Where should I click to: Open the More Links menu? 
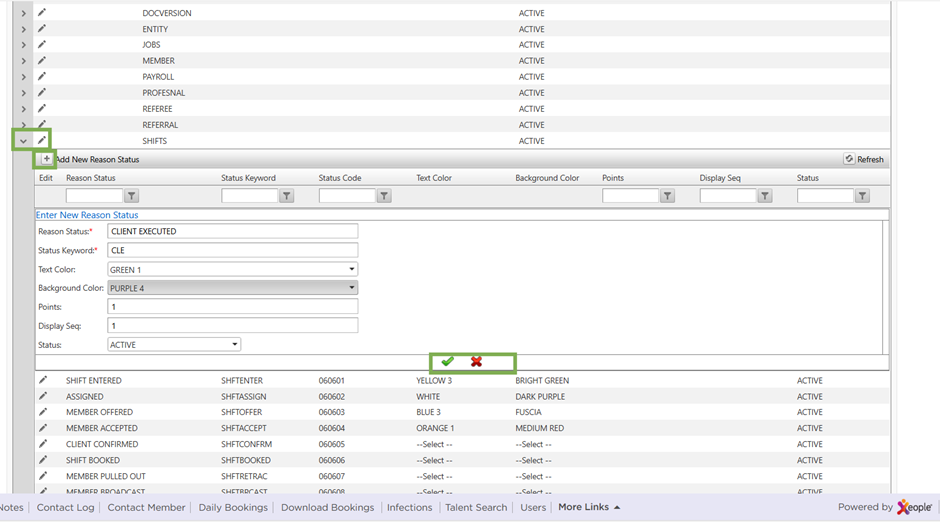(x=589, y=507)
